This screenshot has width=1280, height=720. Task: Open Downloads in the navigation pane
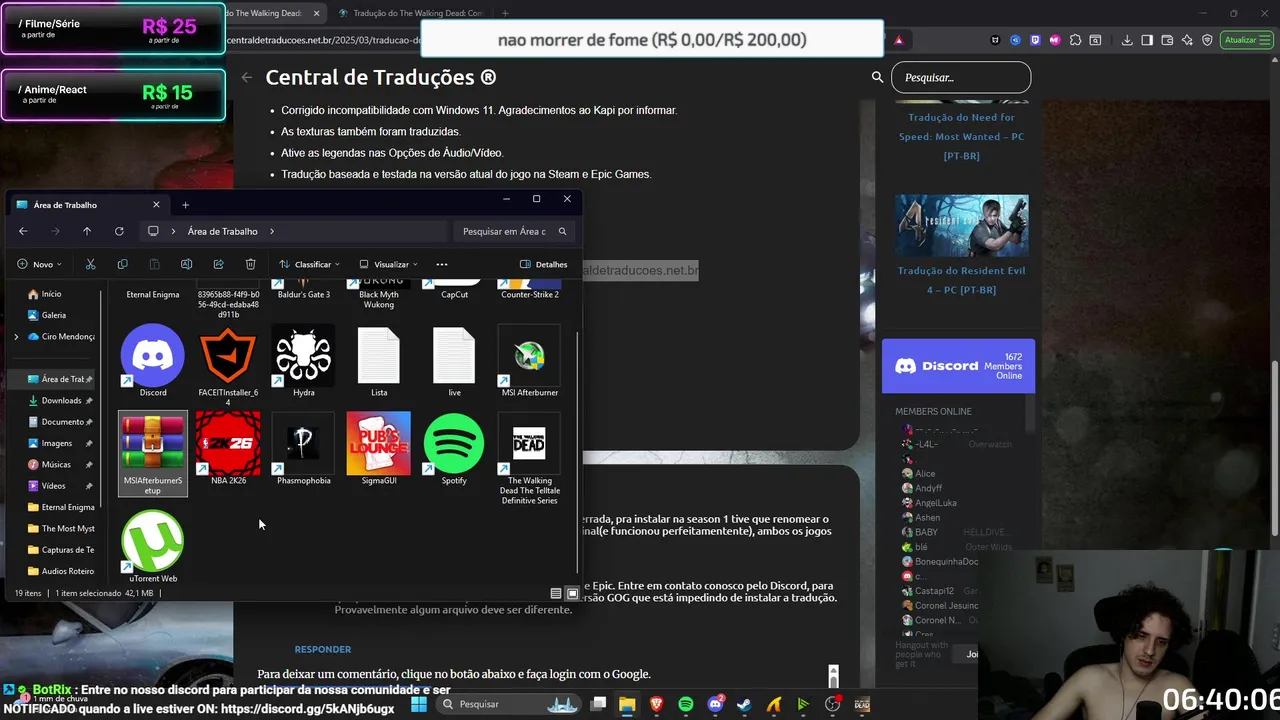tap(60, 400)
